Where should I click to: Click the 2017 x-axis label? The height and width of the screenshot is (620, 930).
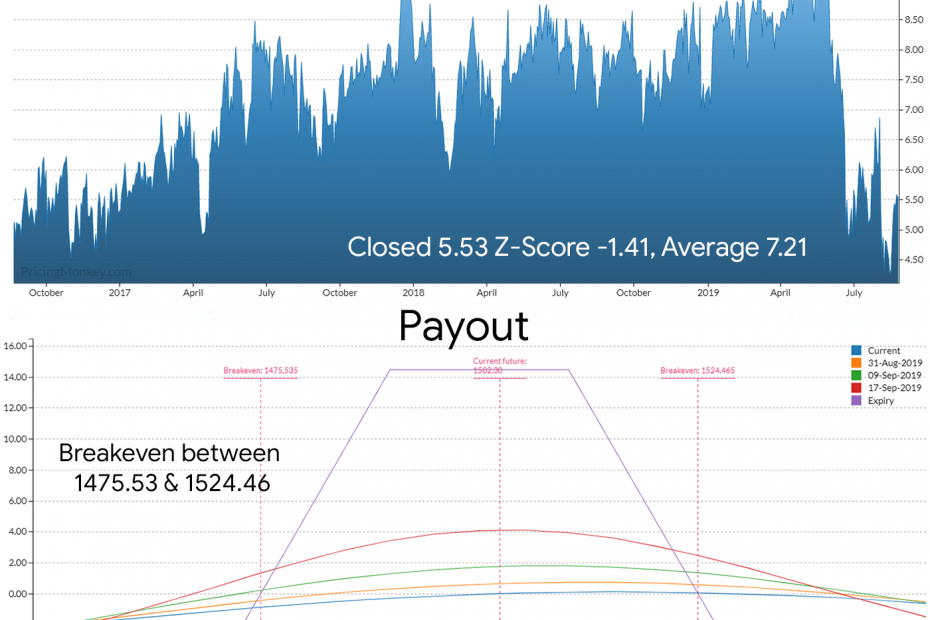[120, 292]
